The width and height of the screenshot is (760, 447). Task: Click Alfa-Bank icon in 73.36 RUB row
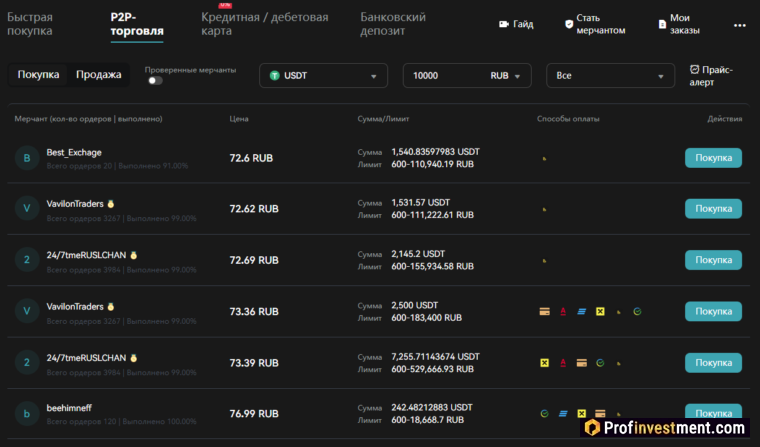[563, 312]
